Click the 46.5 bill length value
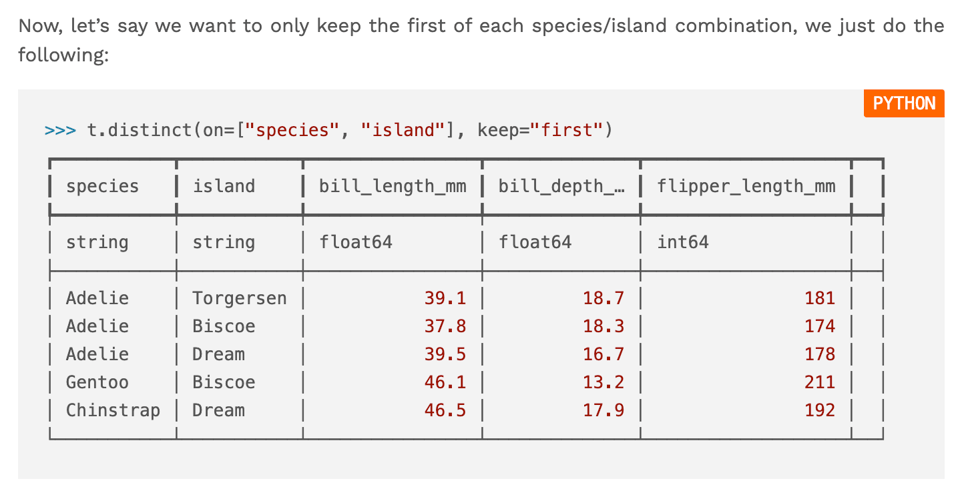 pos(444,410)
